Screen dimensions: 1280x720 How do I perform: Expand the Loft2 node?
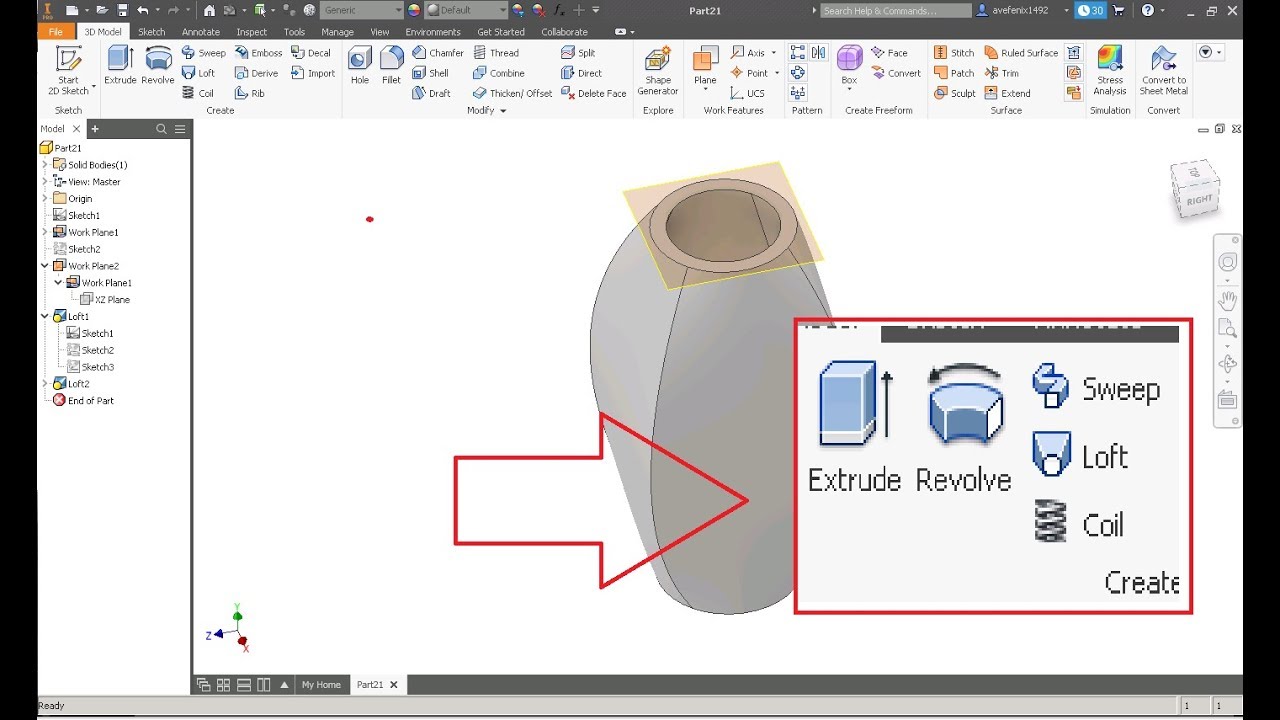45,383
